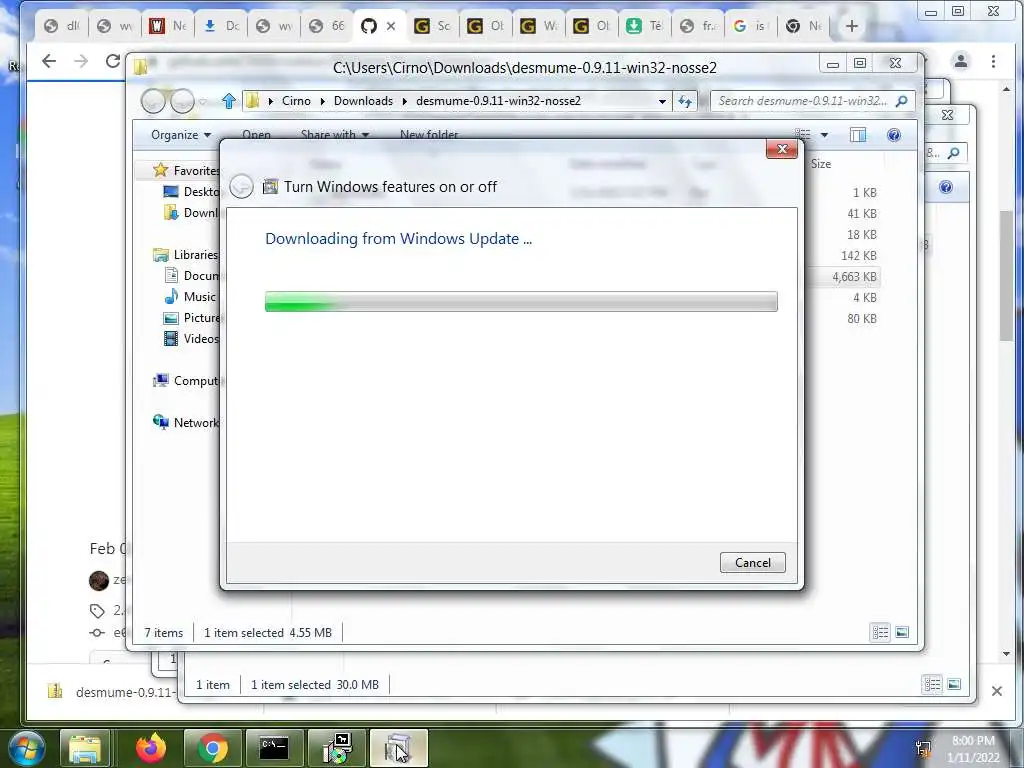Open the installer taskbar icon
The image size is (1024, 768).
tap(337, 748)
